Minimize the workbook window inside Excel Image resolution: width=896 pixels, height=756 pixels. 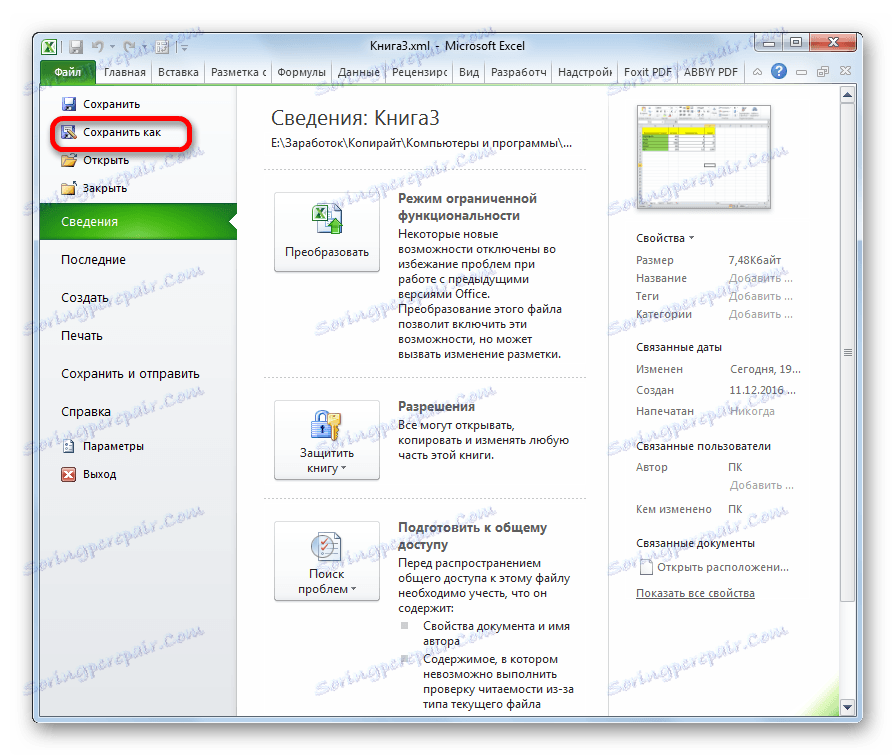point(801,72)
